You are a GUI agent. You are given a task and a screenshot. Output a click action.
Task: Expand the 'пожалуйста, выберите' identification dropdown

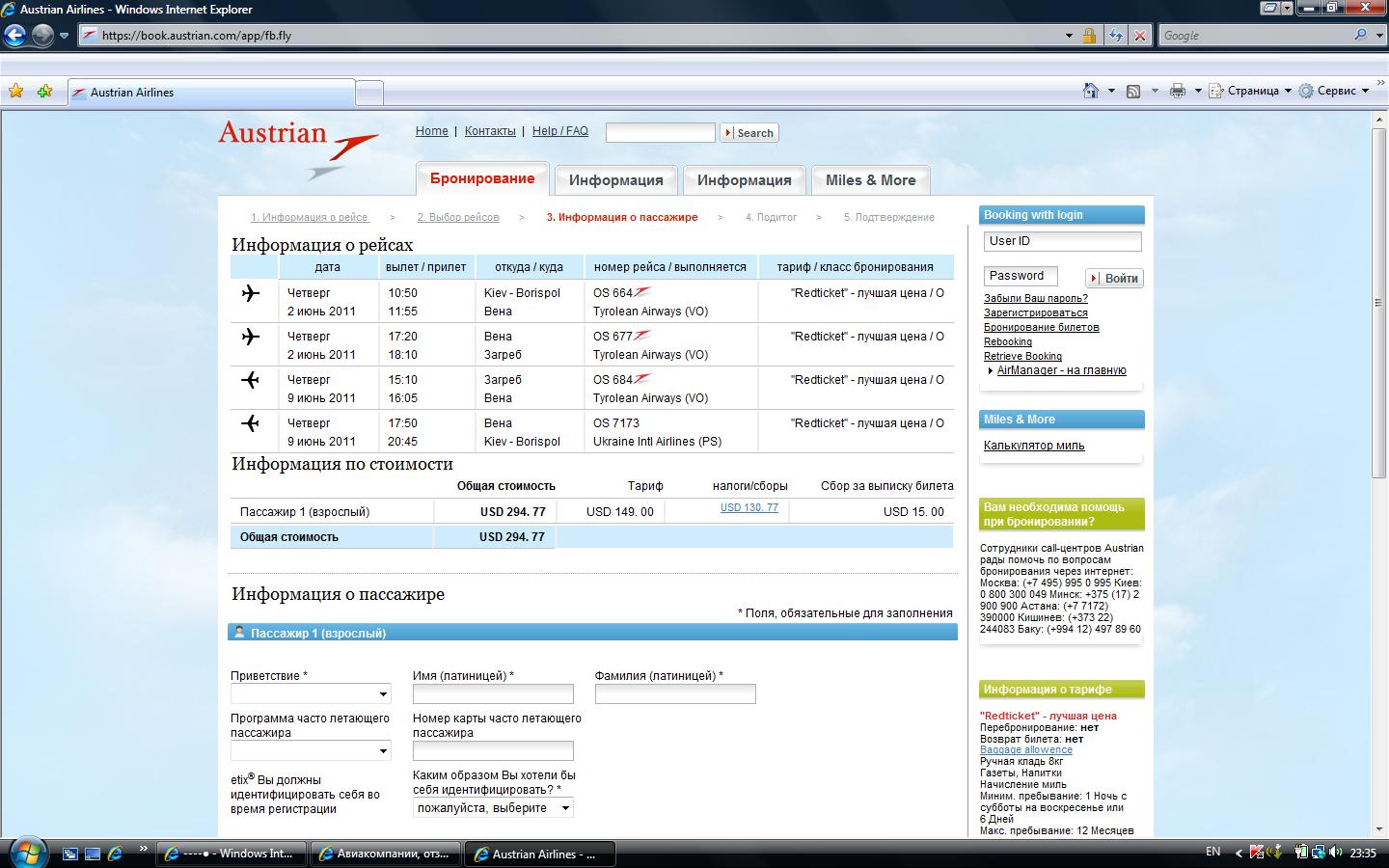(493, 808)
